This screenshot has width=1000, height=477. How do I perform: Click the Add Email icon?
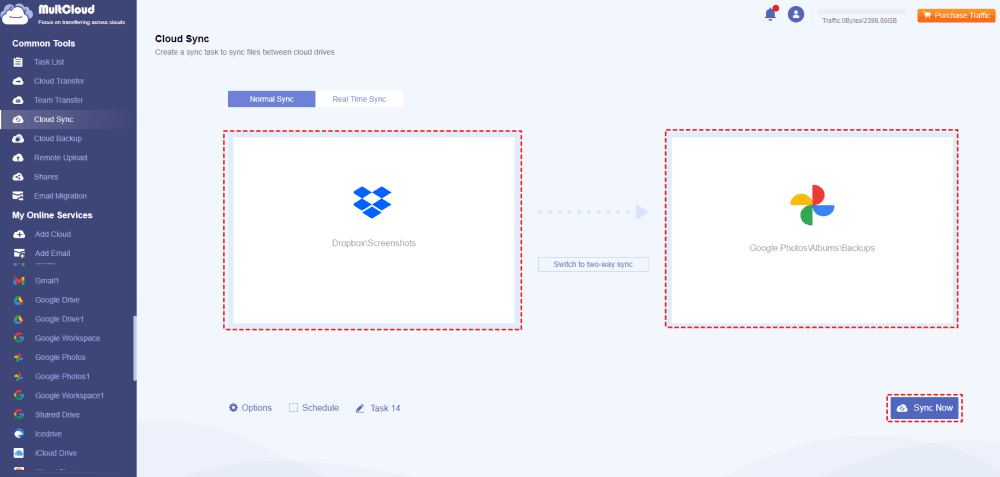18,254
